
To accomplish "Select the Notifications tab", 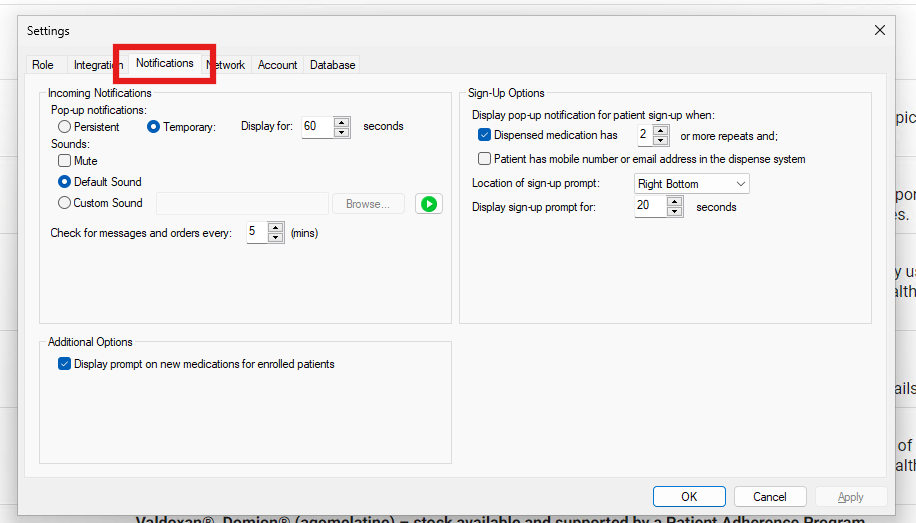I will 165,63.
